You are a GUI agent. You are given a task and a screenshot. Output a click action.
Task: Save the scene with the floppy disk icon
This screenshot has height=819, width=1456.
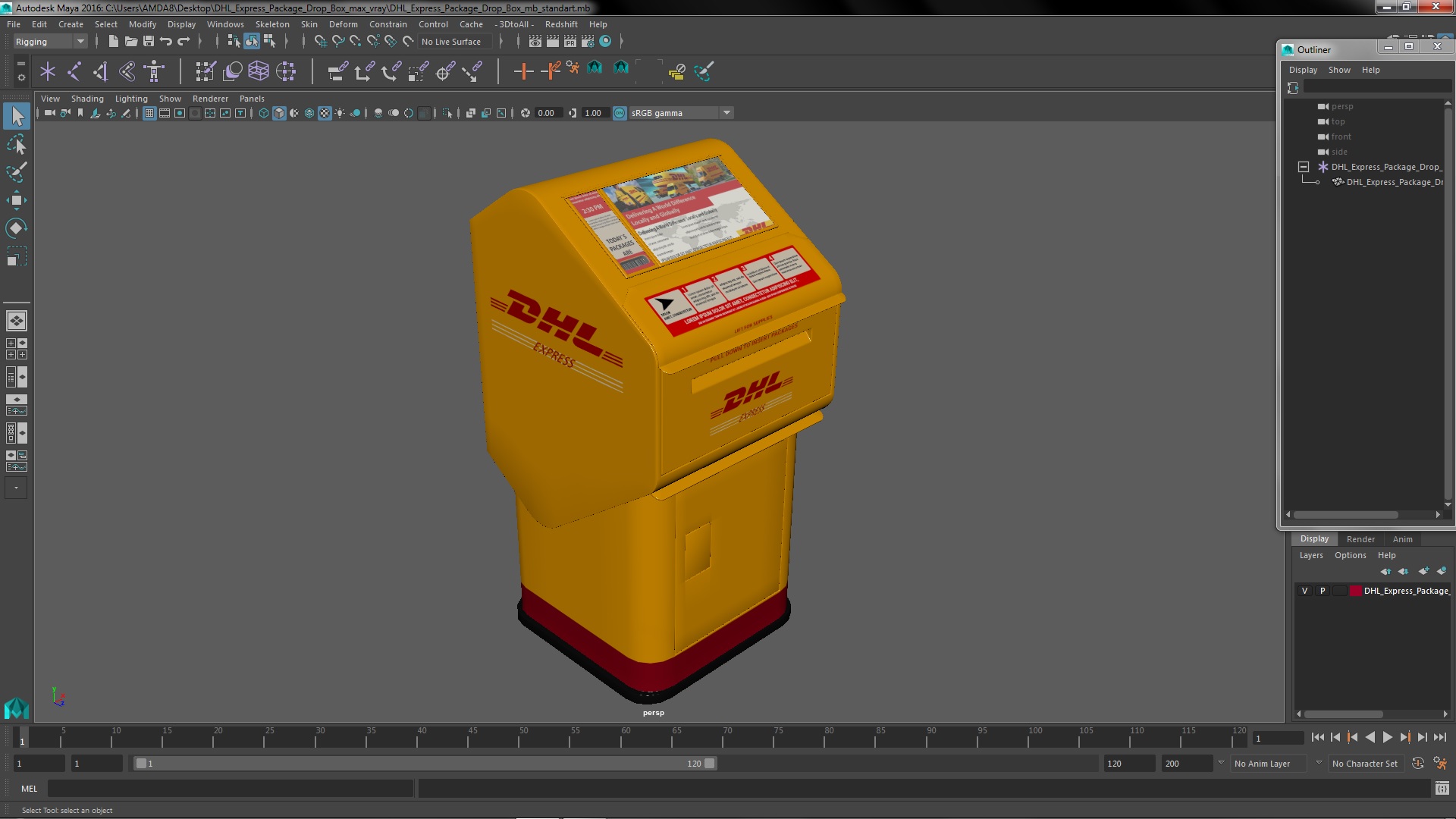pos(149,42)
